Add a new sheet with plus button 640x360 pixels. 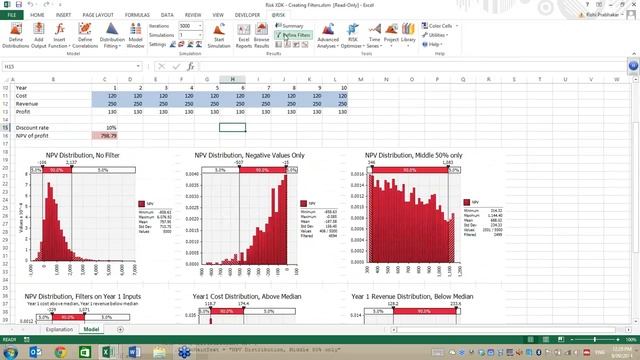pyautogui.click(x=120, y=329)
